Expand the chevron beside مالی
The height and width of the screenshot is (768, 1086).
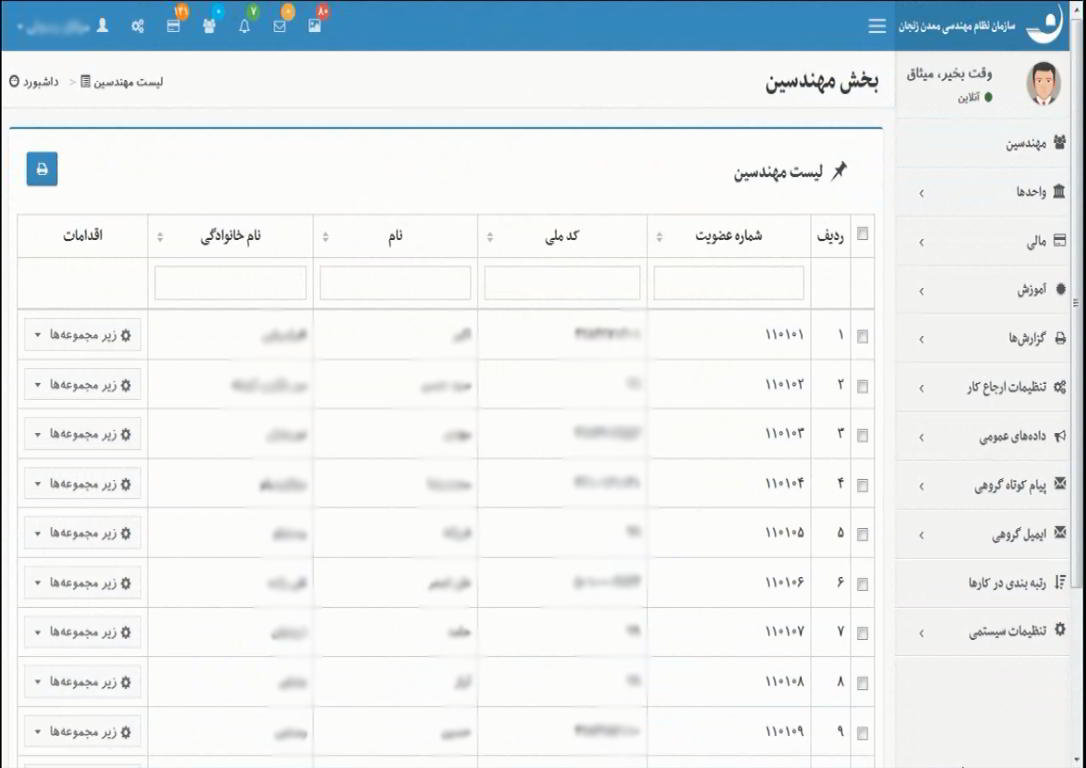tap(921, 242)
